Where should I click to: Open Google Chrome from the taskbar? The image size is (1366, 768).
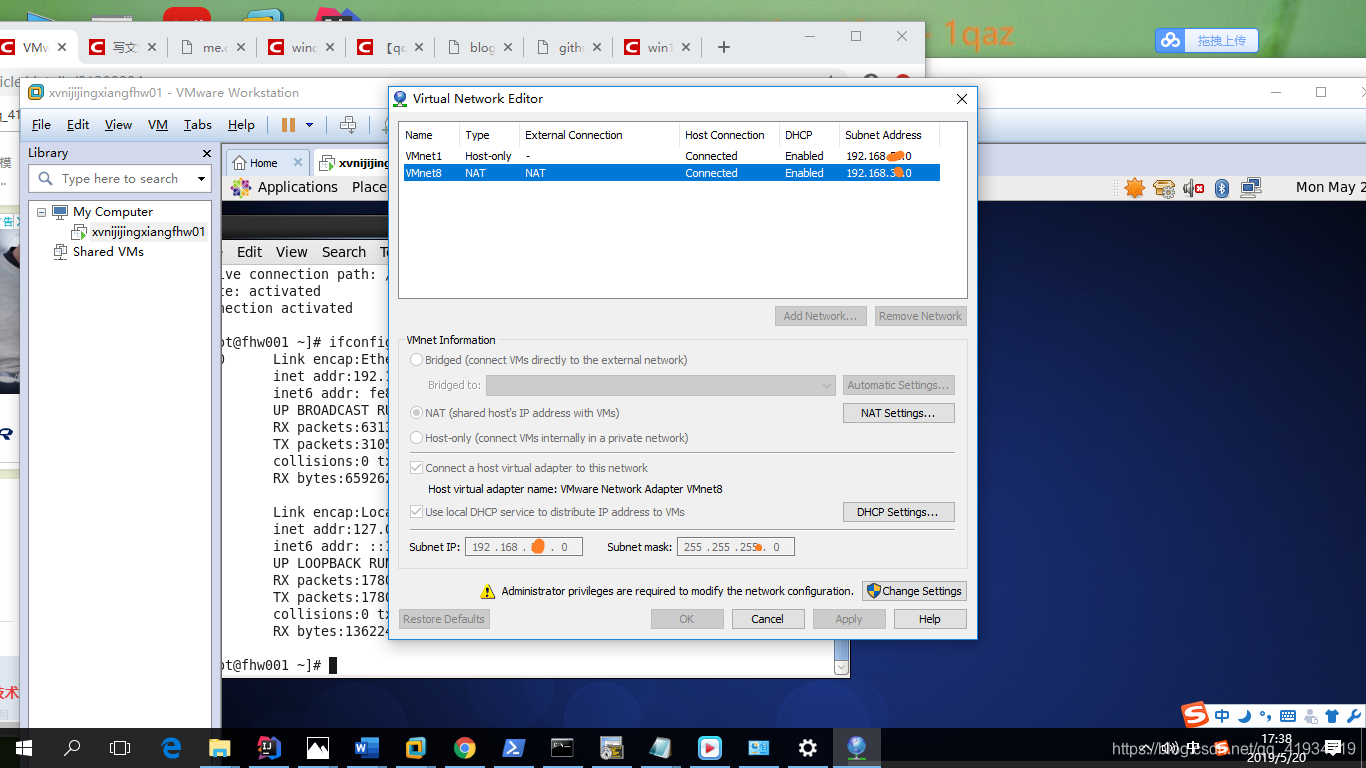[465, 747]
